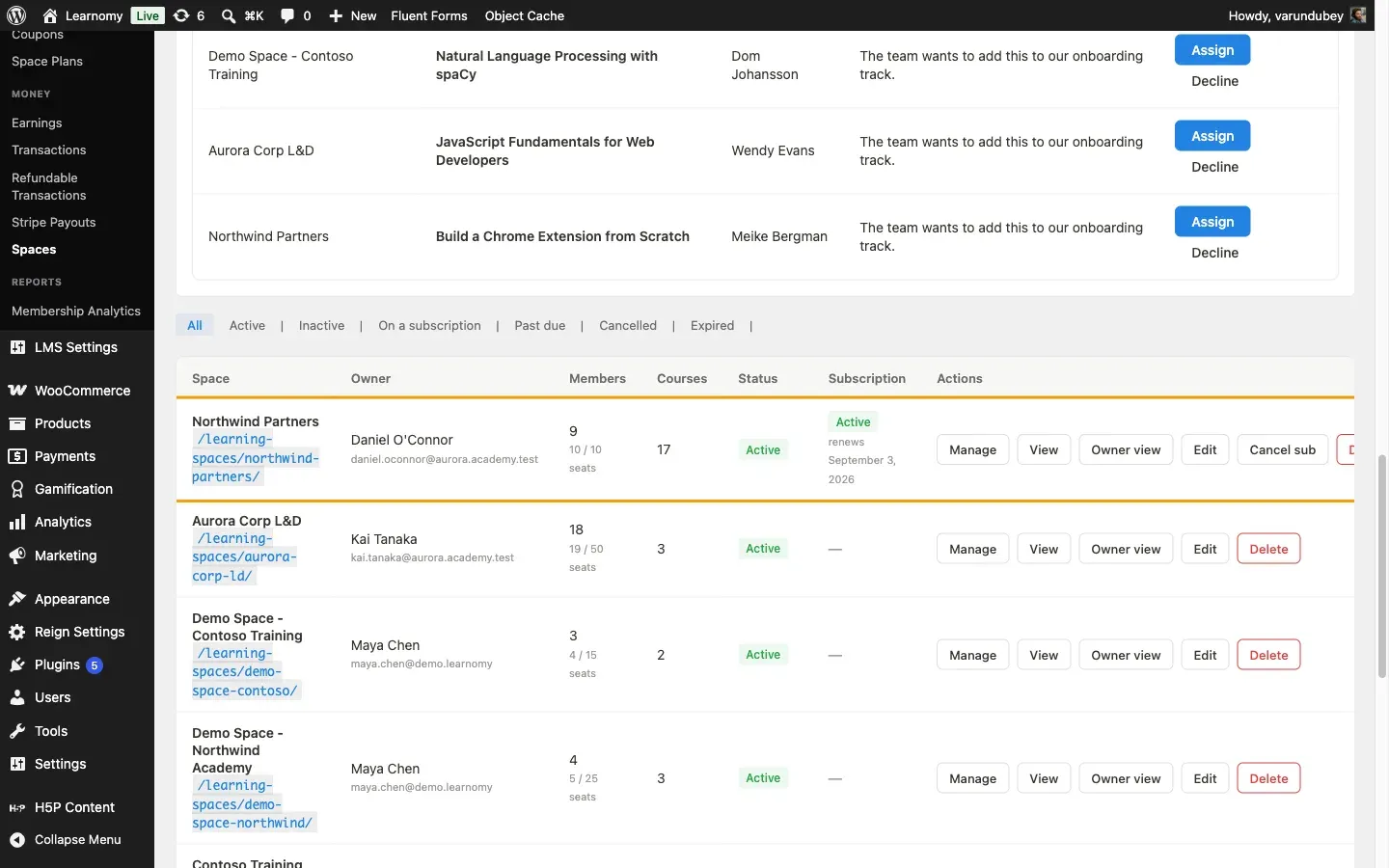Click the Analytics bar chart icon
Image resolution: width=1389 pixels, height=868 pixels.
tap(17, 522)
